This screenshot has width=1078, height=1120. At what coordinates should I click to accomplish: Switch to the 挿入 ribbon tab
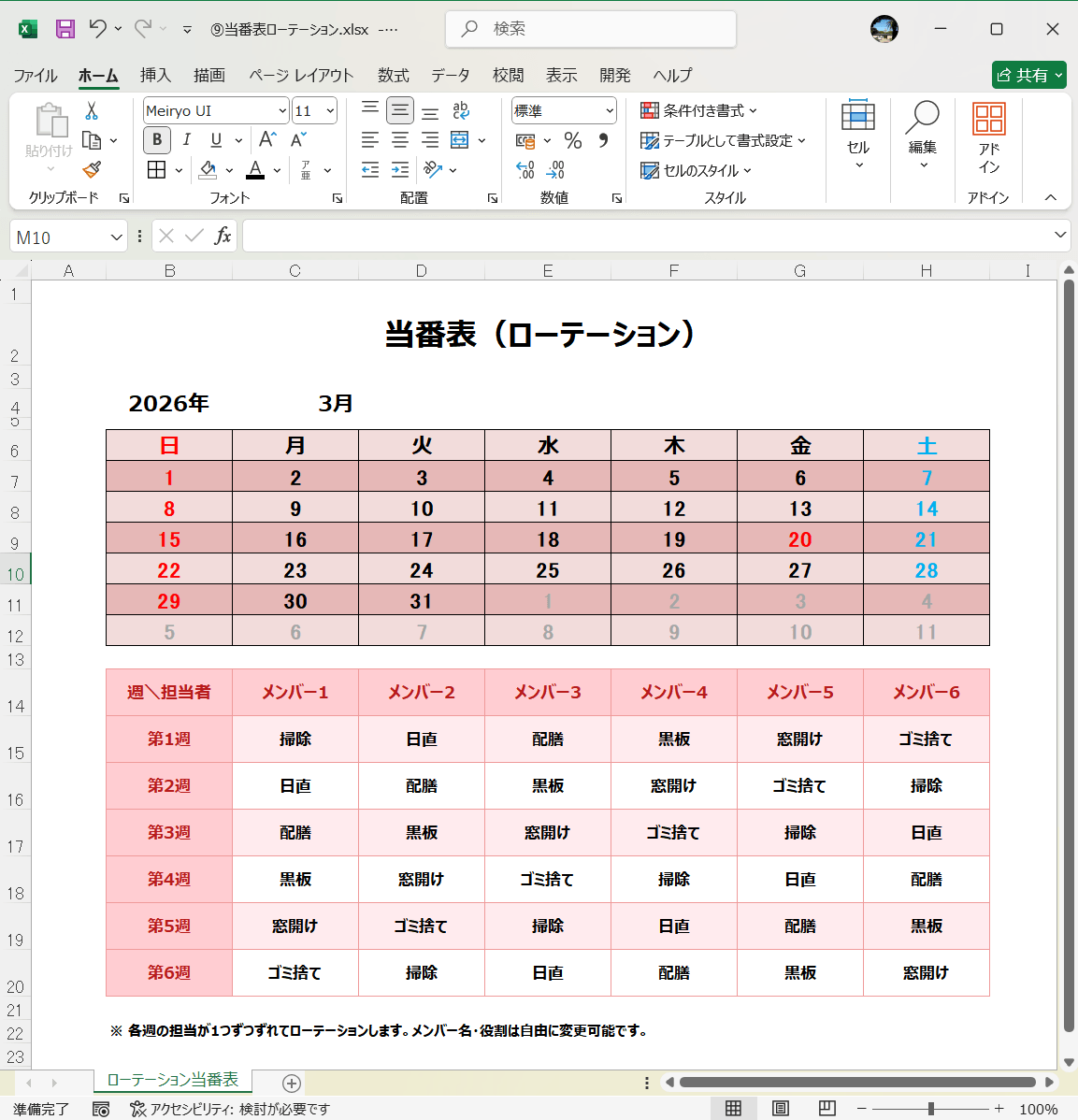[155, 75]
